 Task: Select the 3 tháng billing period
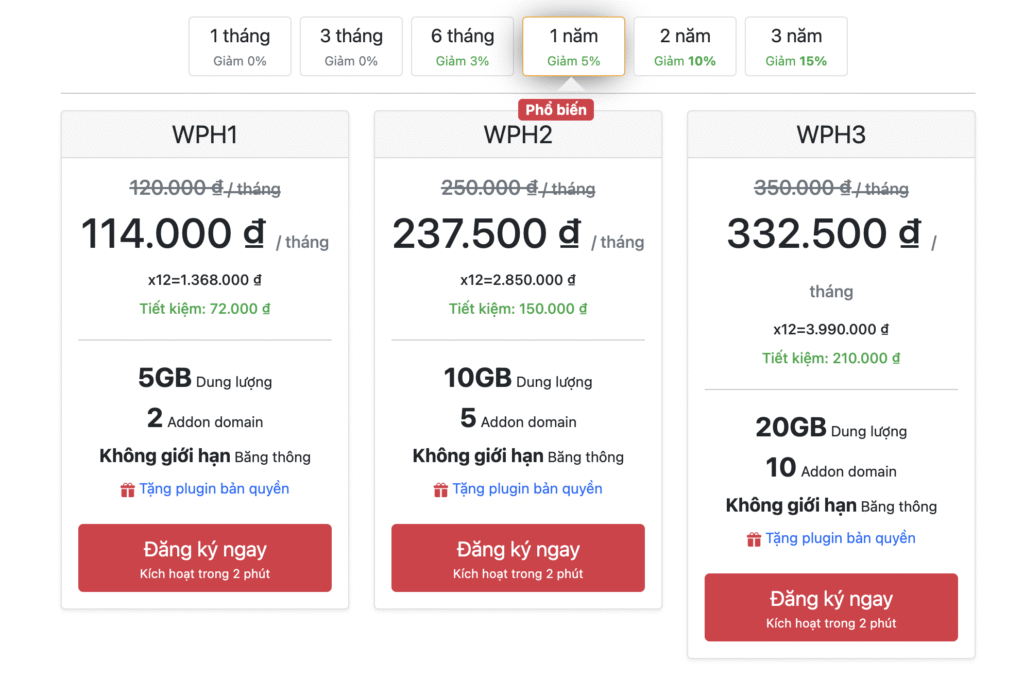[351, 47]
